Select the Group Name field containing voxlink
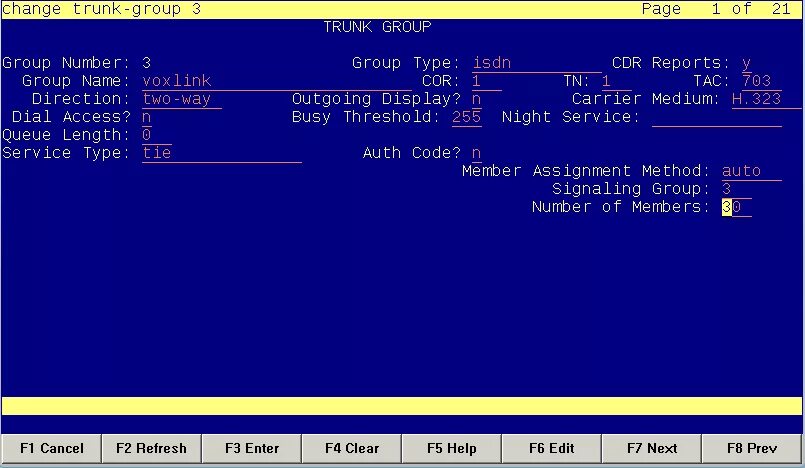The image size is (805, 468). tap(277, 81)
